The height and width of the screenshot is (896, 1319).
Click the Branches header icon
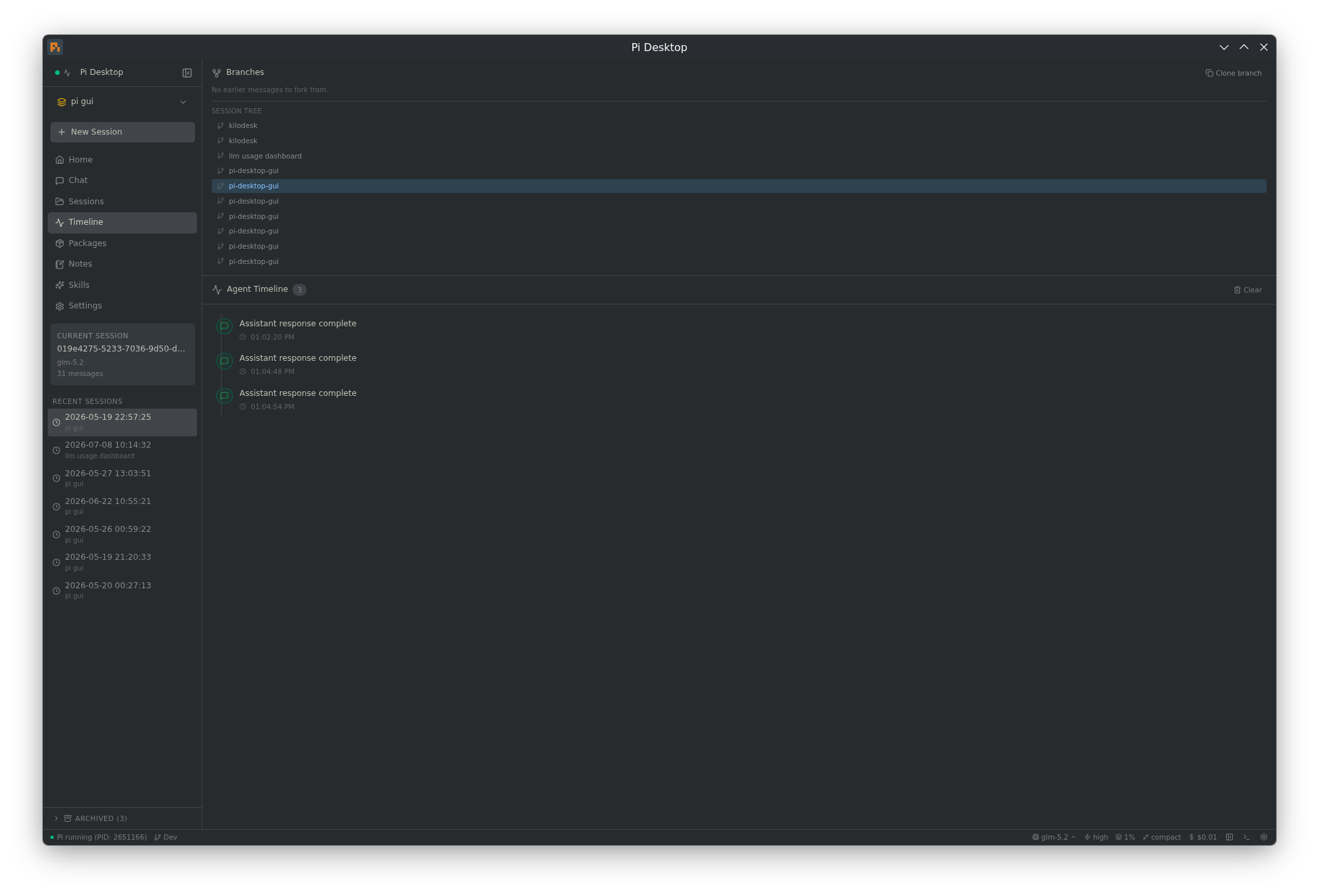pos(216,73)
